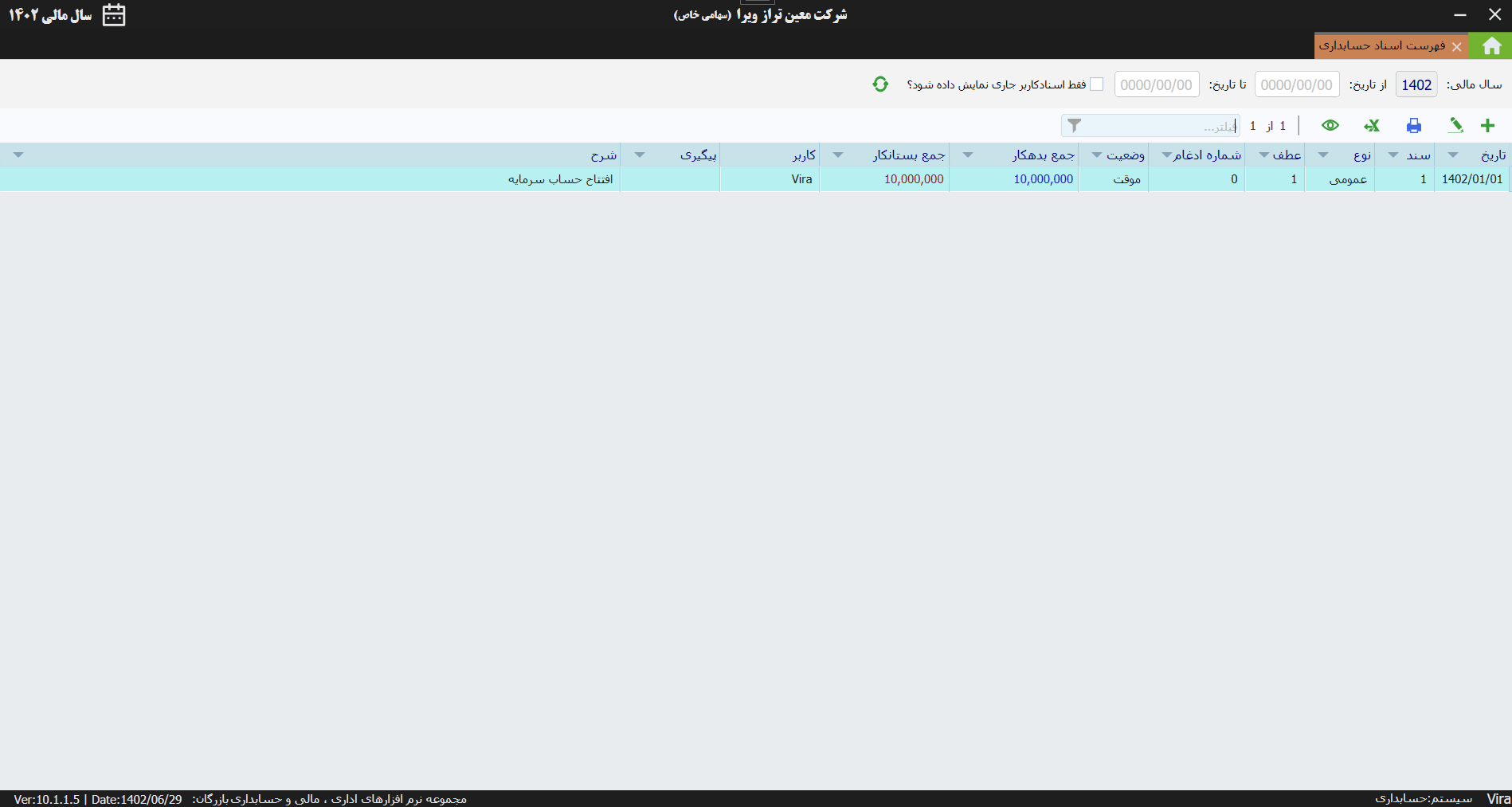Open the جمع بستانکار column filter dropdown
Viewport: 1512px width, 807px height.
click(838, 155)
